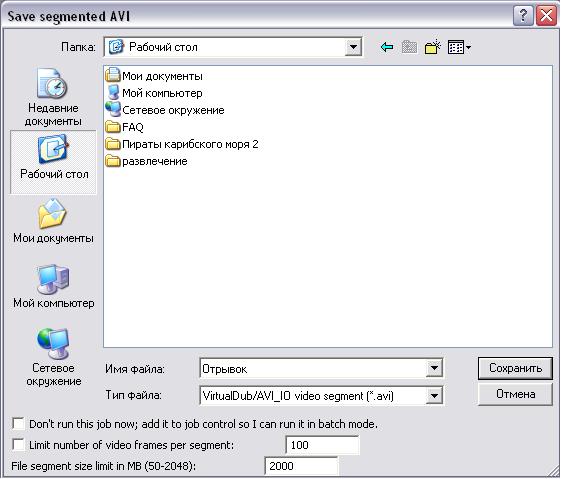
Task: Open Мой компьютер in places sidebar
Action: coord(53,287)
